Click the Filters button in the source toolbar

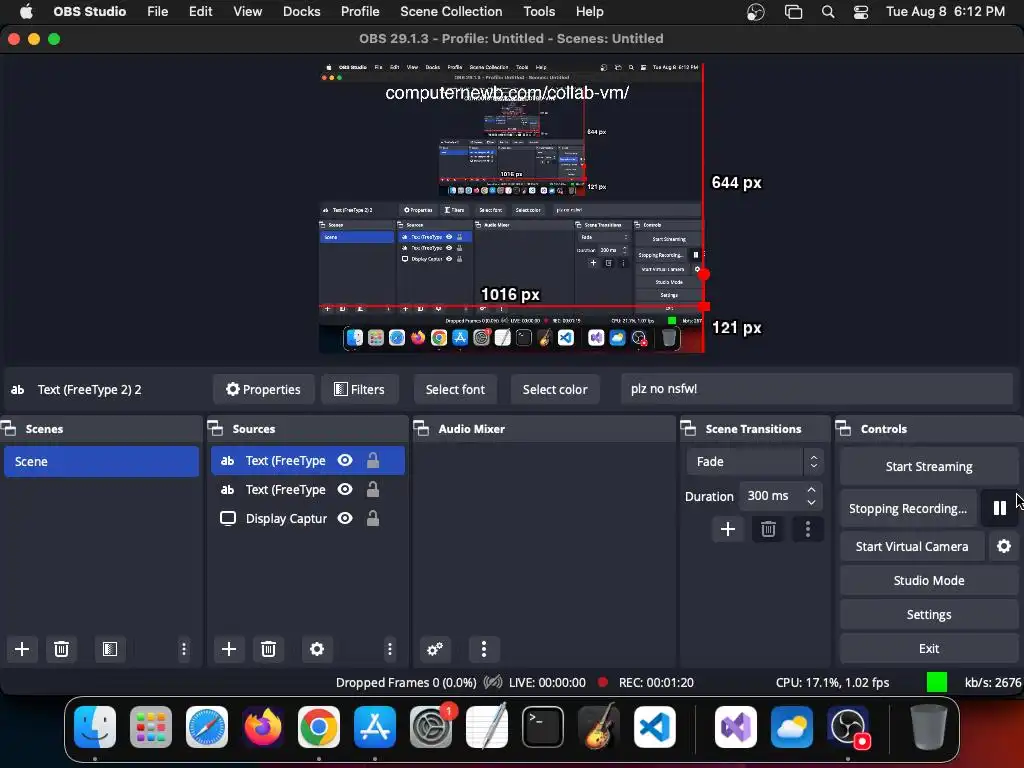(359, 389)
